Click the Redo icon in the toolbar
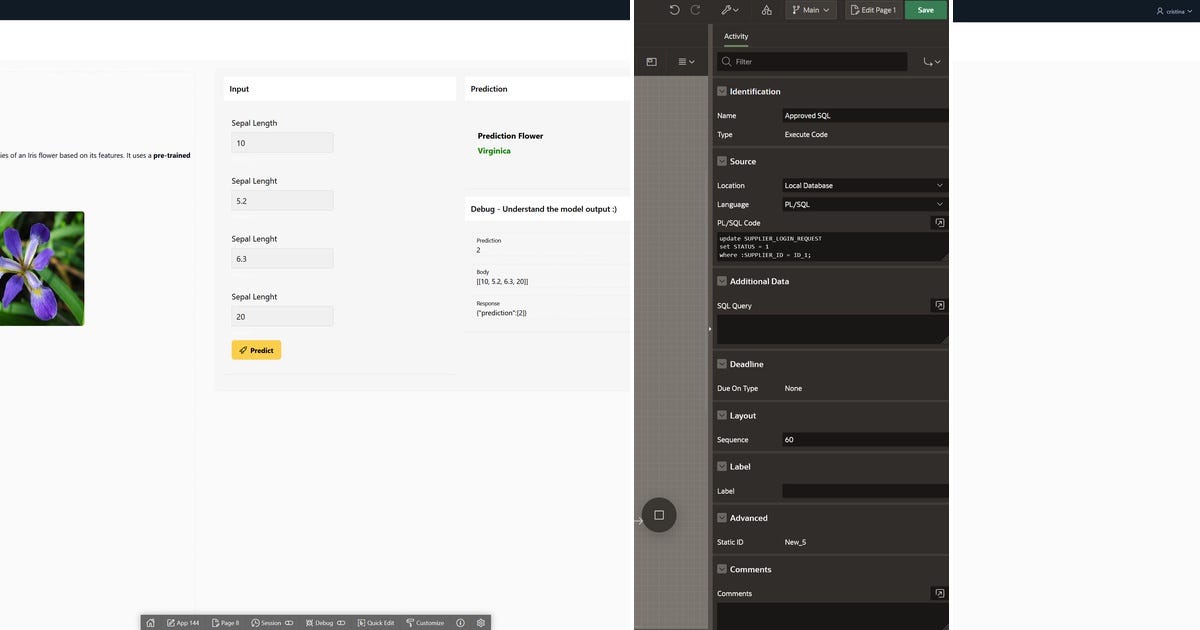This screenshot has height=630, width=1200. tap(694, 9)
